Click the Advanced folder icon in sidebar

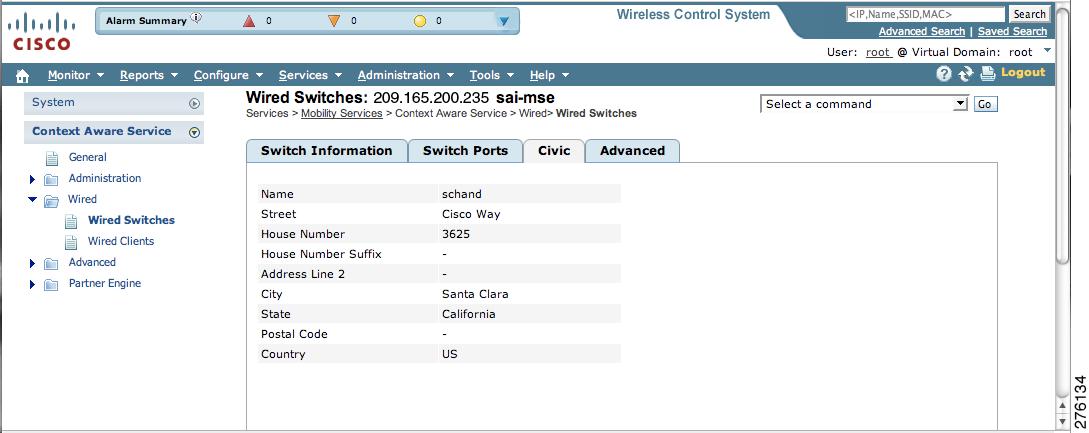tap(51, 264)
